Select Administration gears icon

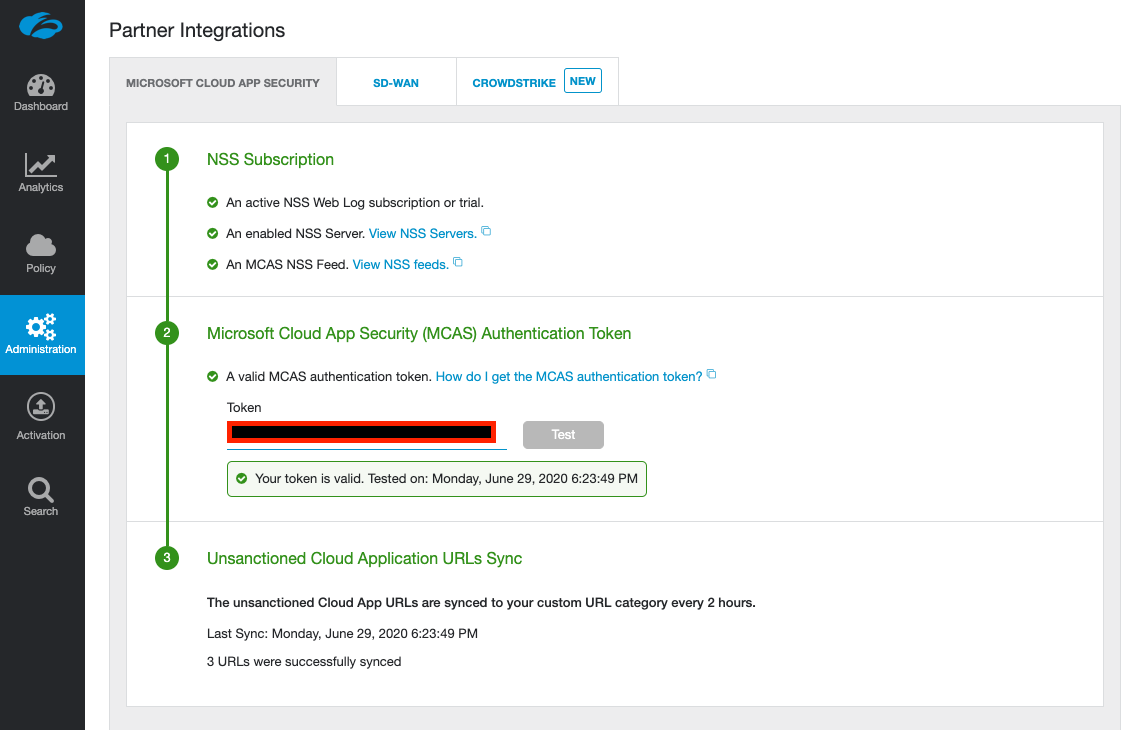click(x=41, y=327)
